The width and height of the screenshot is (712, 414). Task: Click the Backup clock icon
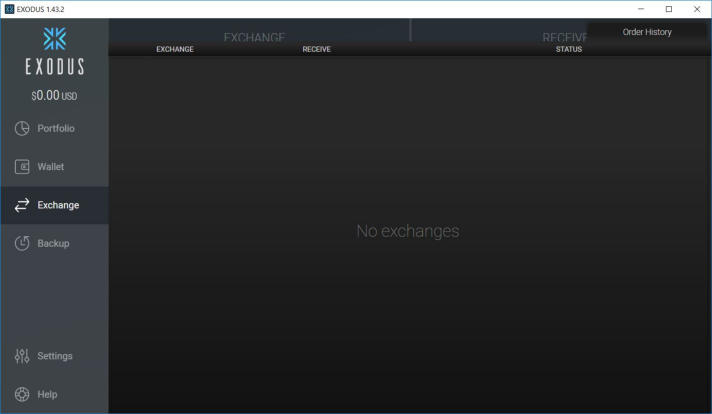click(x=22, y=243)
